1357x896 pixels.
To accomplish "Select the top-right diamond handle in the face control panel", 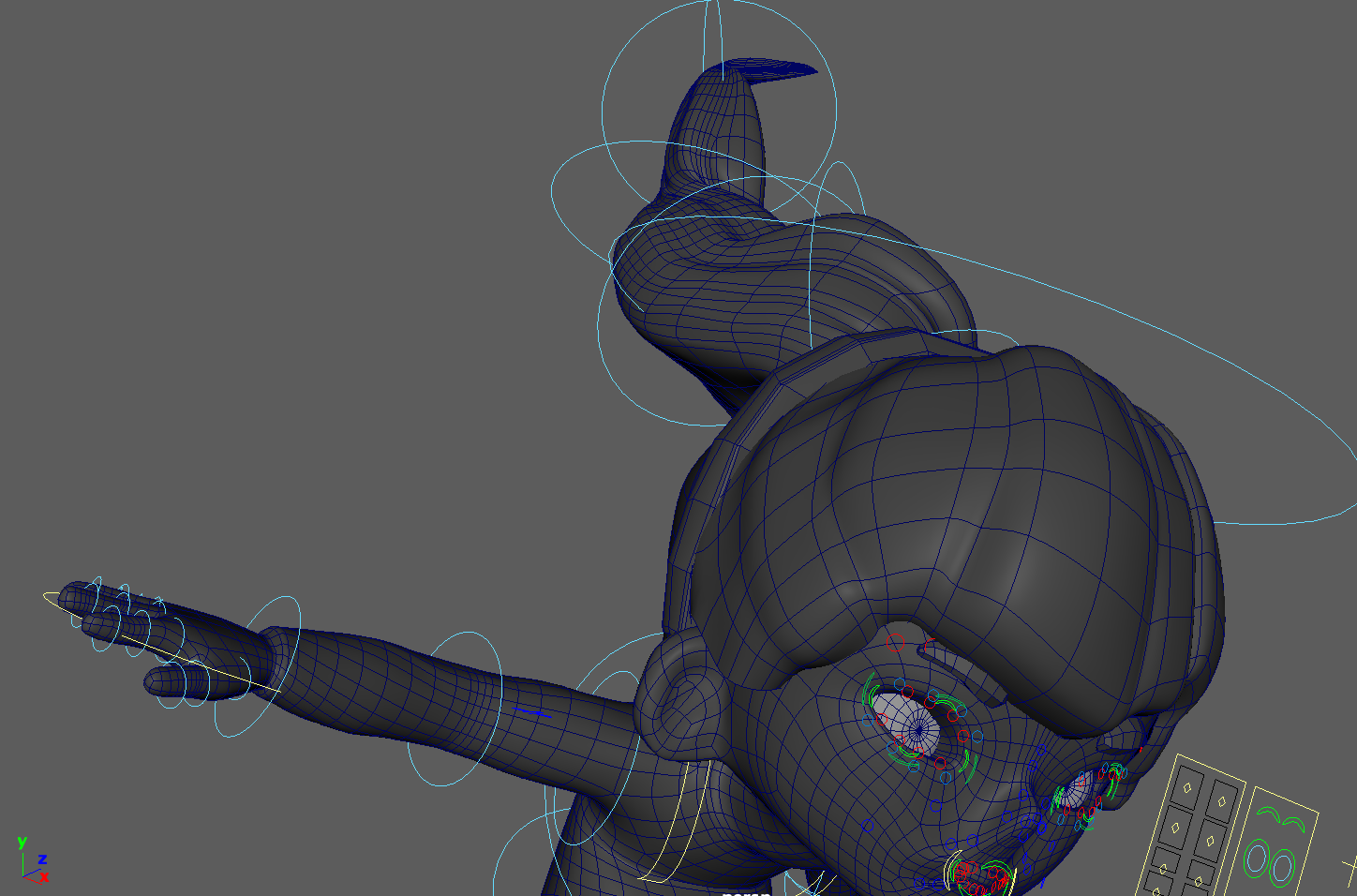I will click(1222, 801).
